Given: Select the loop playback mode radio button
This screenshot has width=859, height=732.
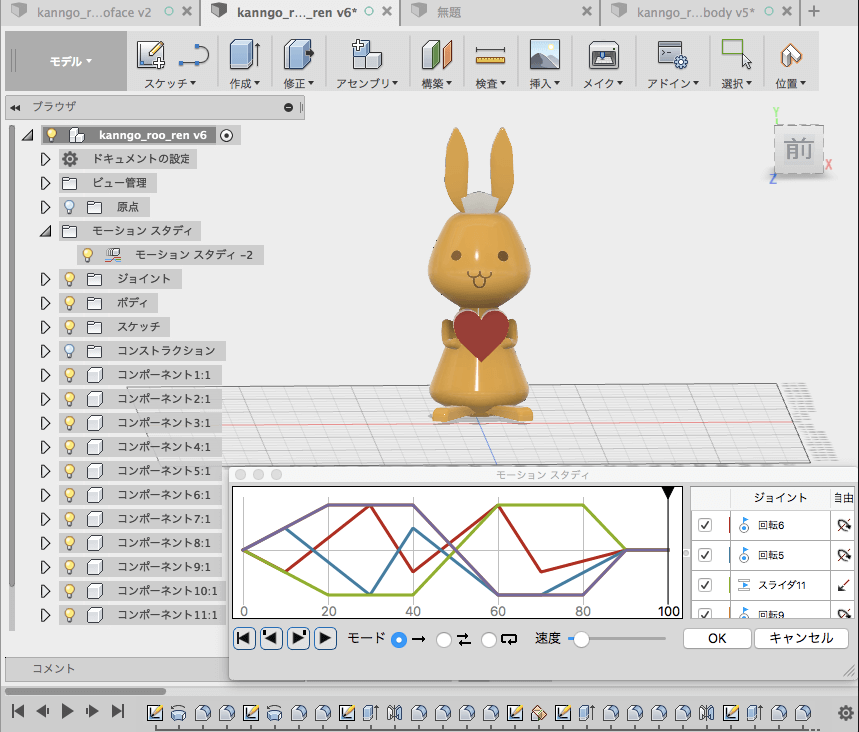Looking at the screenshot, I should click(x=489, y=639).
